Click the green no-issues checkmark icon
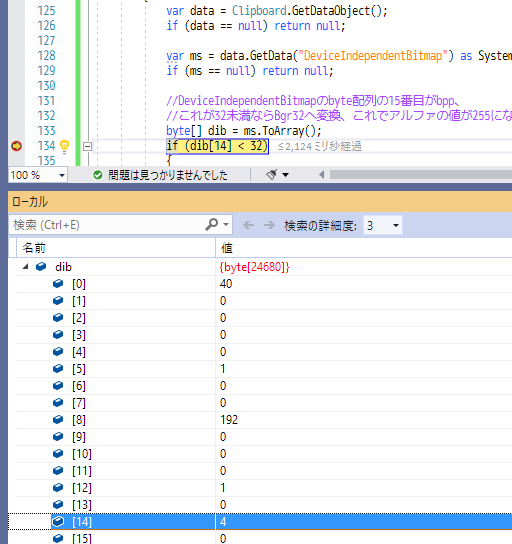The width and height of the screenshot is (512, 544). (98, 175)
